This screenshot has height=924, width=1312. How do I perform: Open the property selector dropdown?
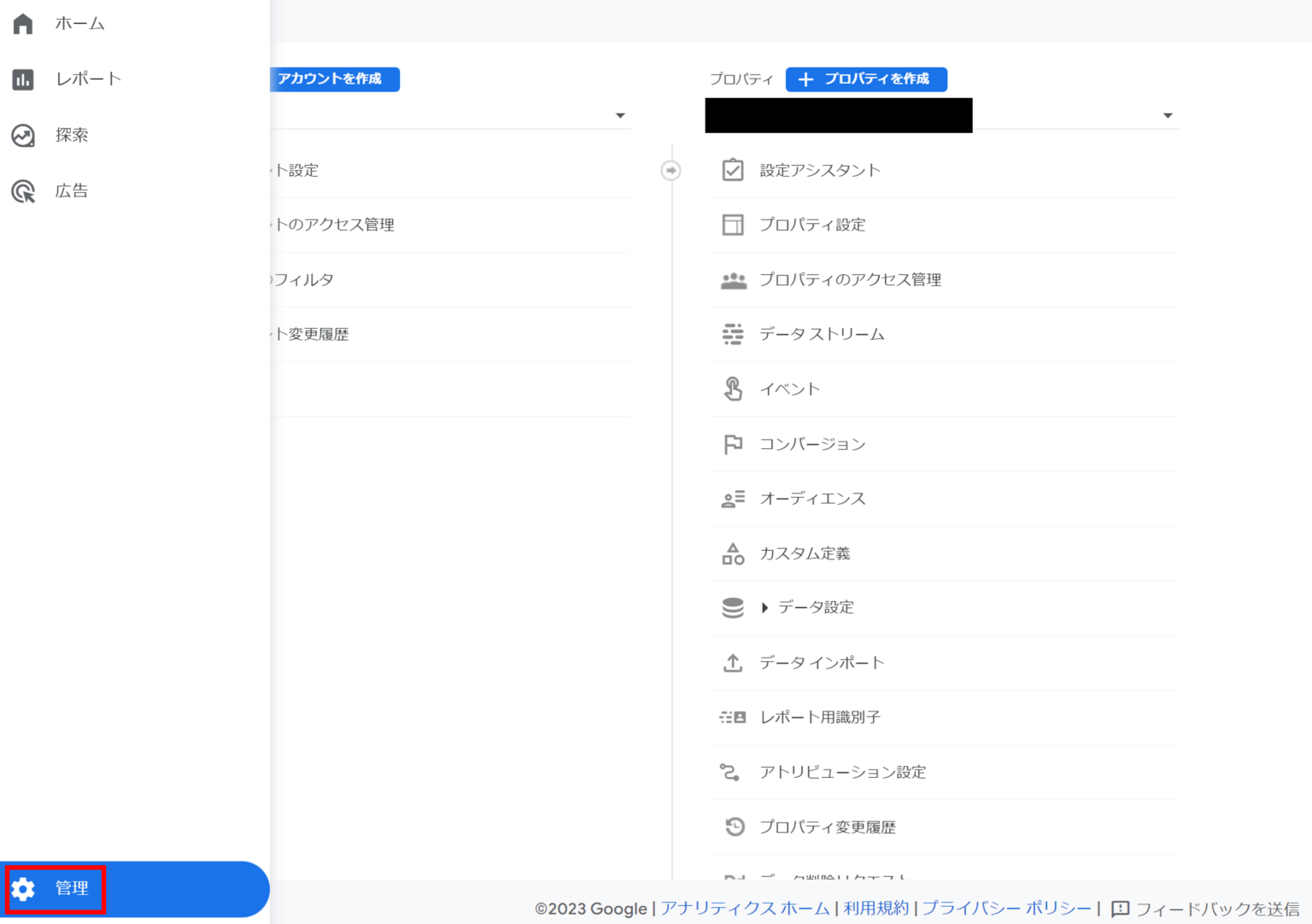point(1167,115)
